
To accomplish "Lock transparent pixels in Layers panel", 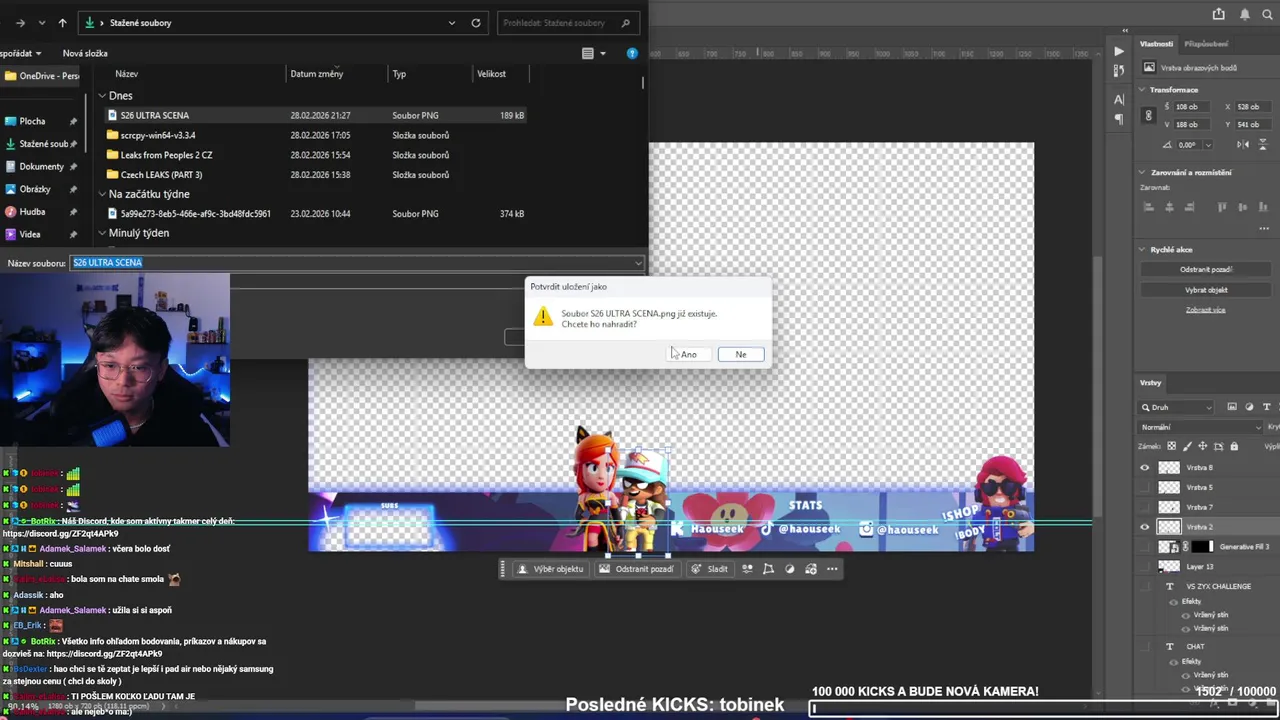I will coord(1173,446).
